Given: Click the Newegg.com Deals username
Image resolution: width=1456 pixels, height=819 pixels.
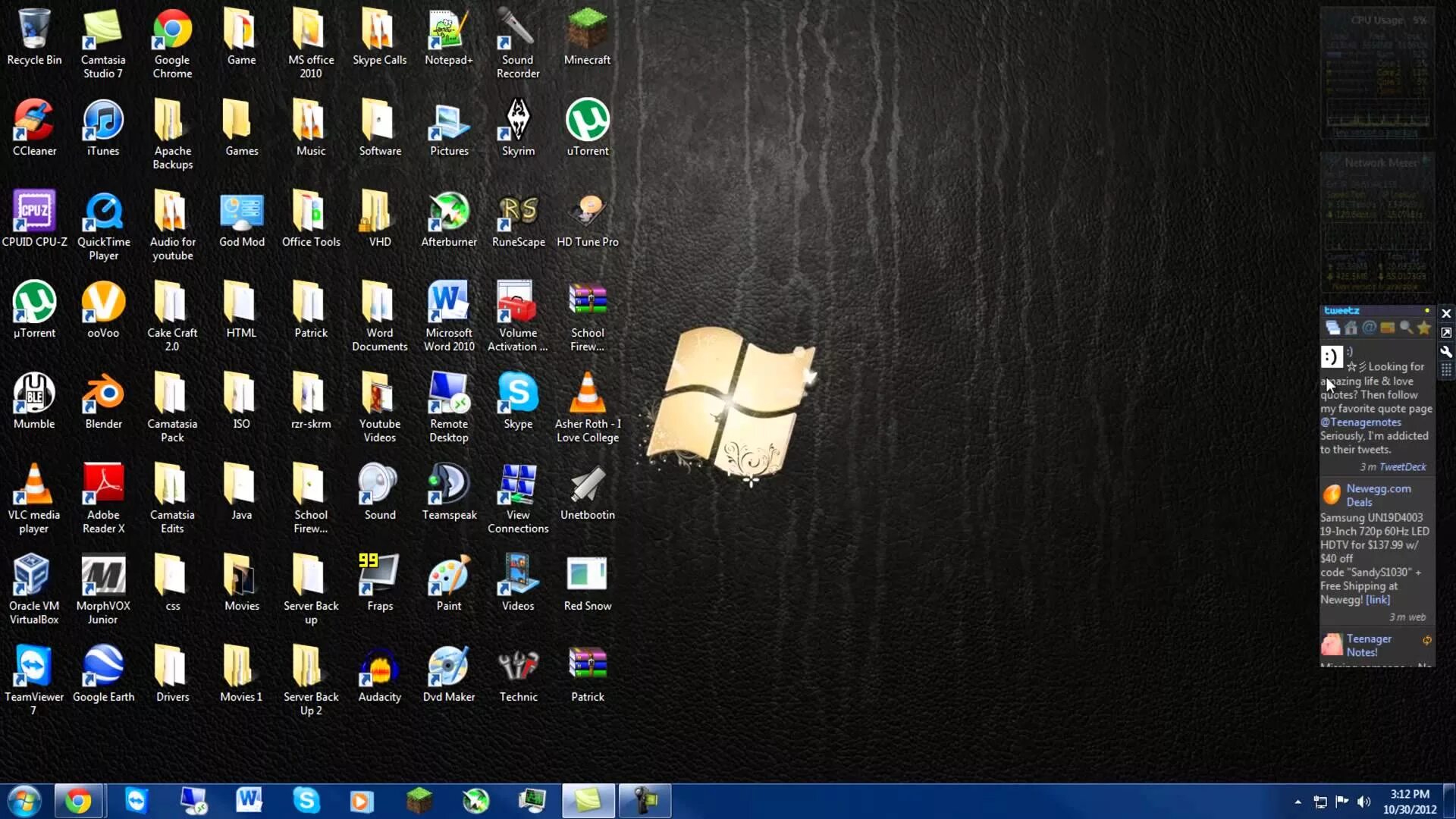Looking at the screenshot, I should point(1378,495).
